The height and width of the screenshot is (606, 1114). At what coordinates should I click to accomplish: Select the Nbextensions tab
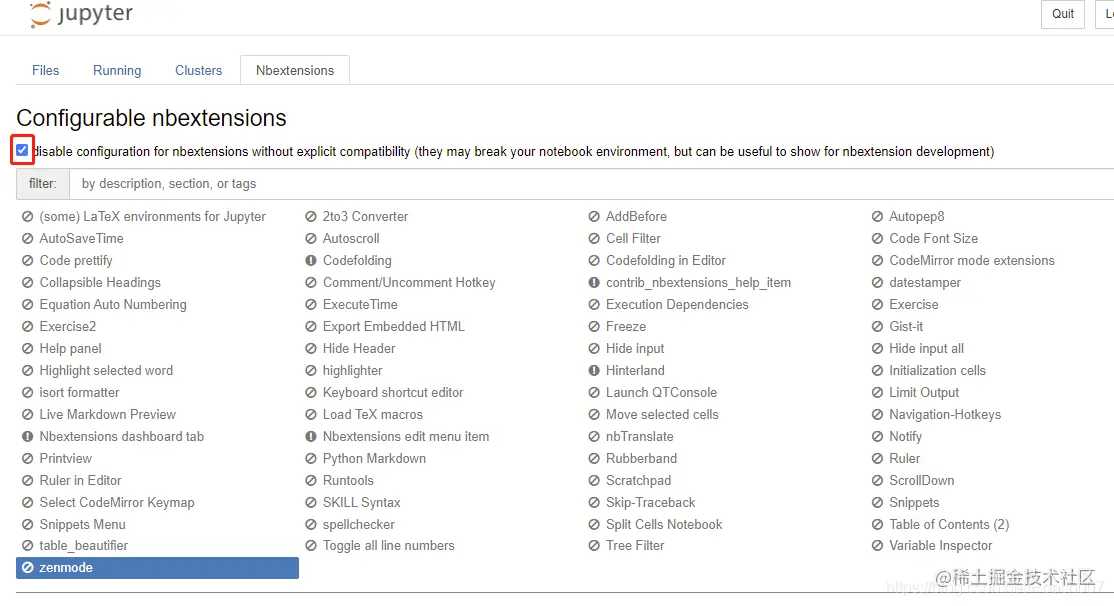(295, 71)
